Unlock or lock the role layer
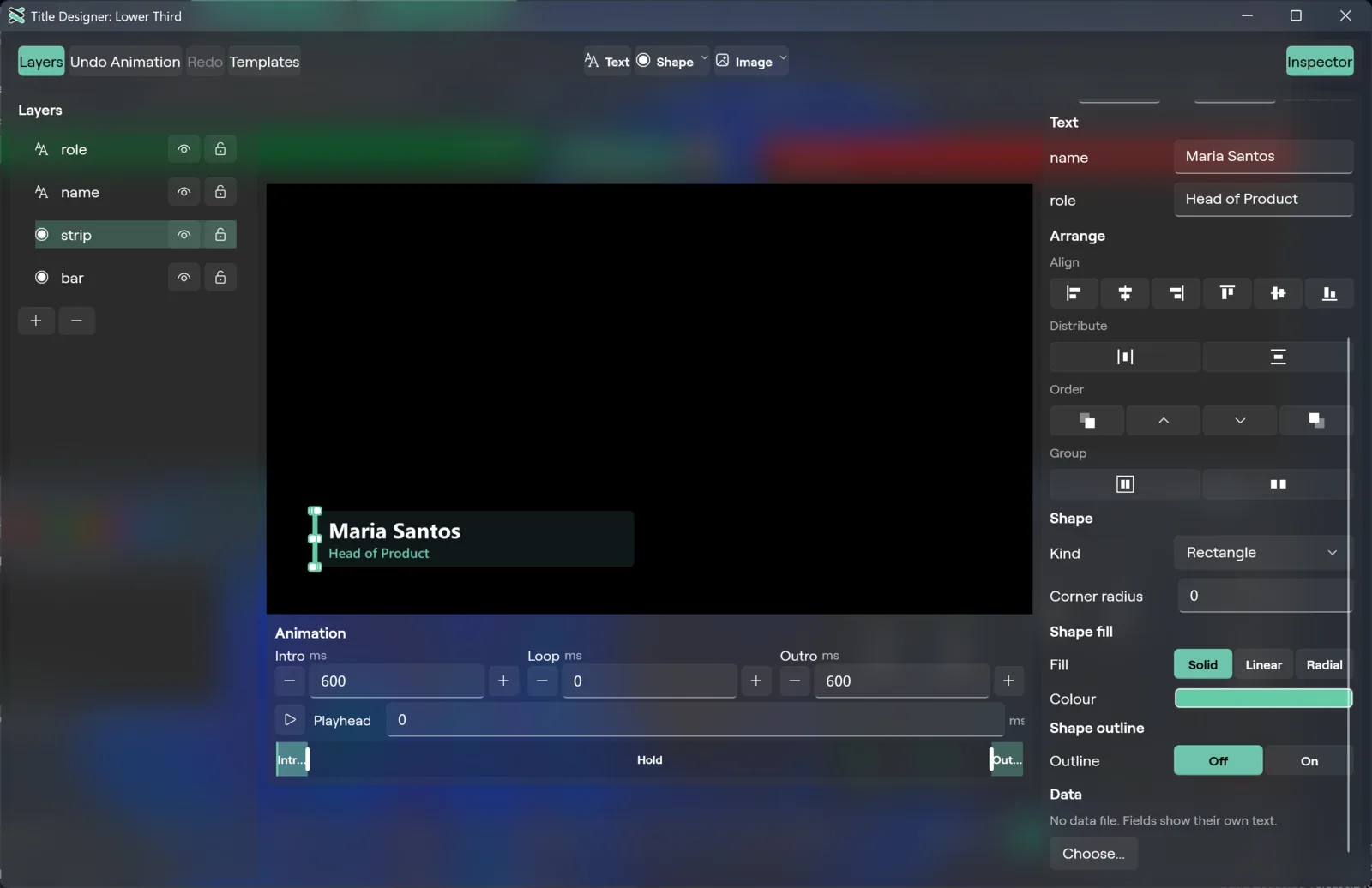Viewport: 1372px width, 888px height. [220, 149]
